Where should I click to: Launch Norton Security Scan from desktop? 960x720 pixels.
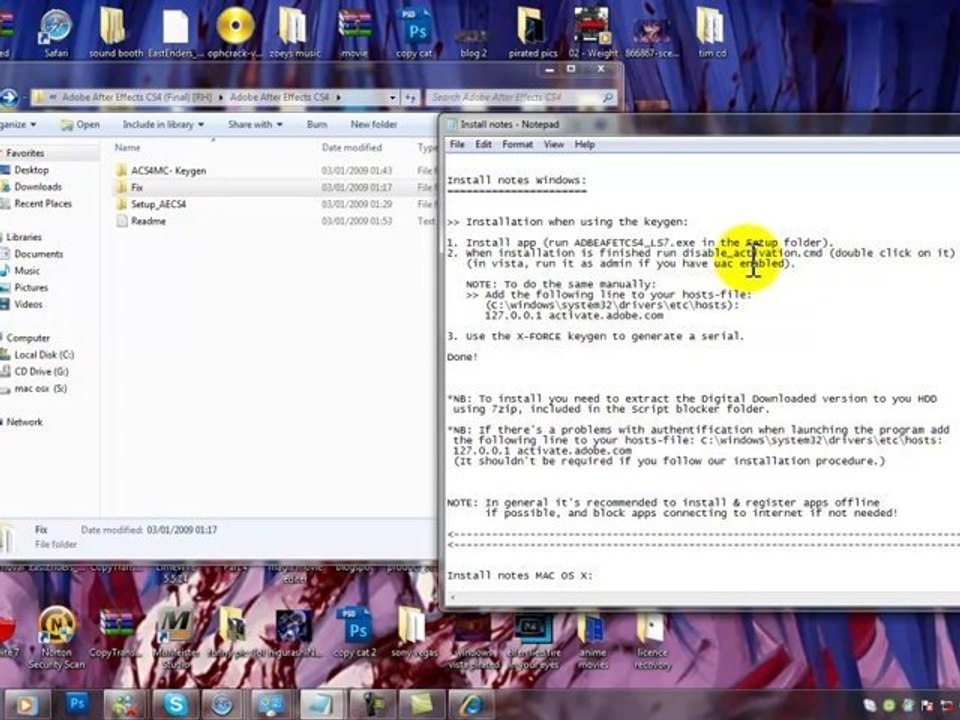coord(56,637)
